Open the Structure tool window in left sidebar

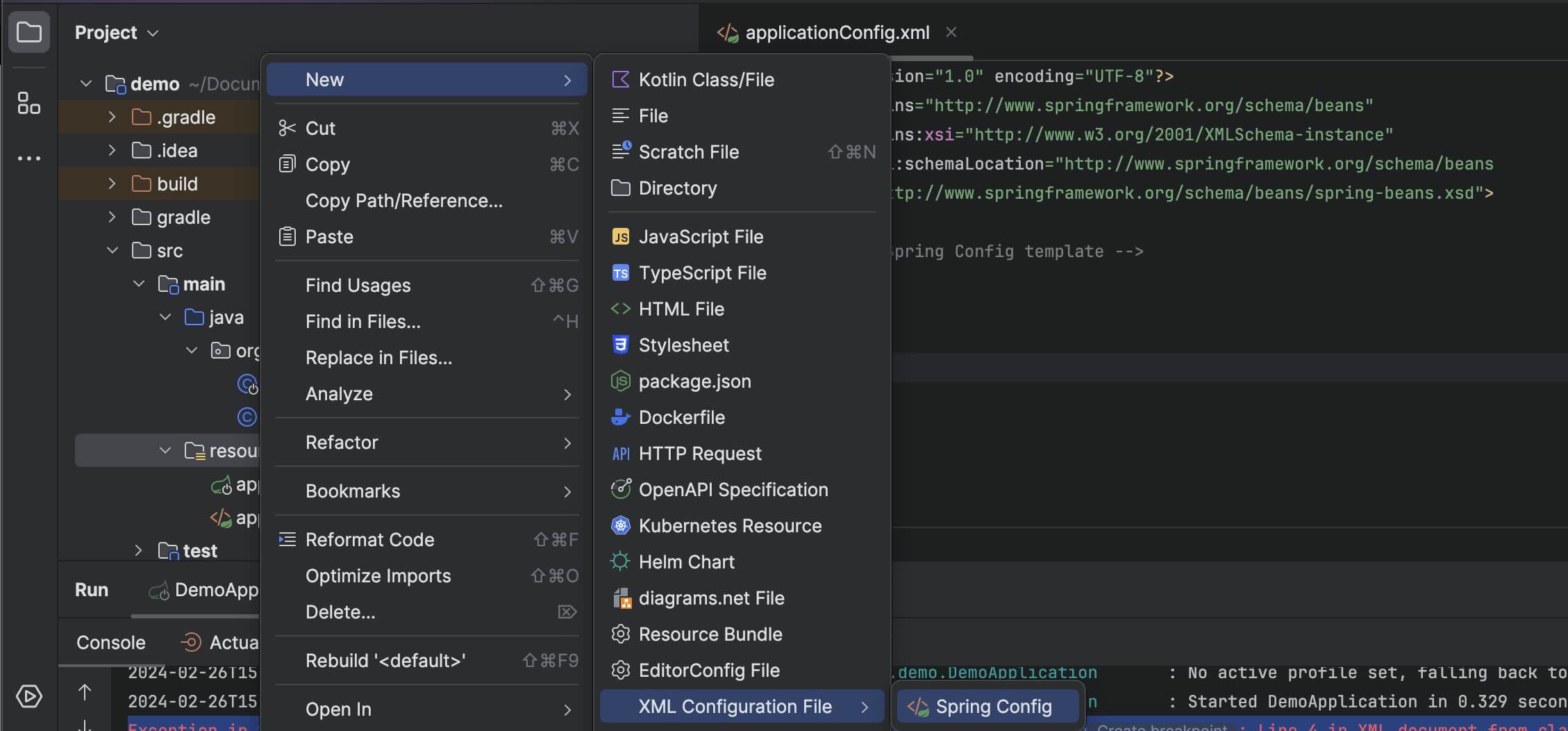(x=29, y=103)
